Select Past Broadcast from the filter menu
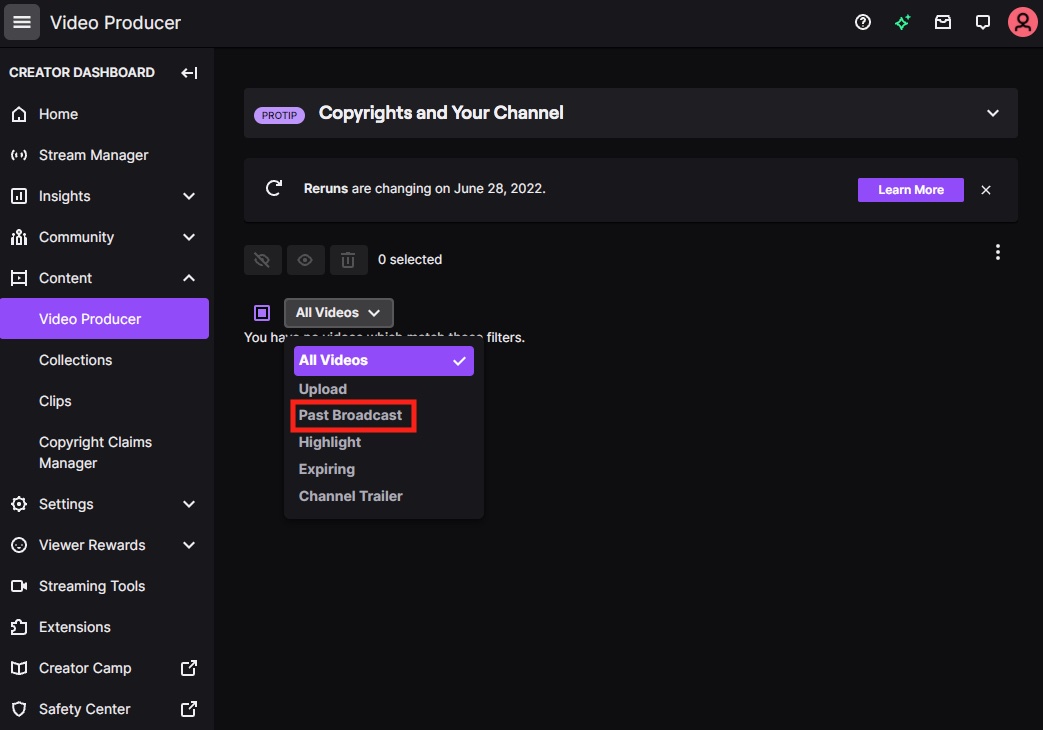The height and width of the screenshot is (730, 1043). [352, 415]
